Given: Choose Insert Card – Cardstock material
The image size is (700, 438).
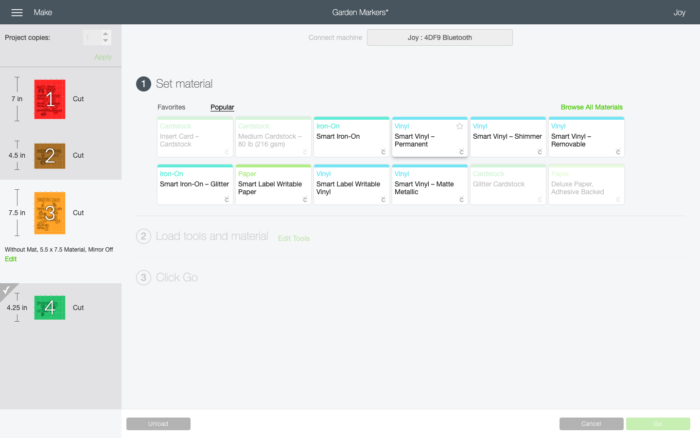Looking at the screenshot, I should coord(195,137).
